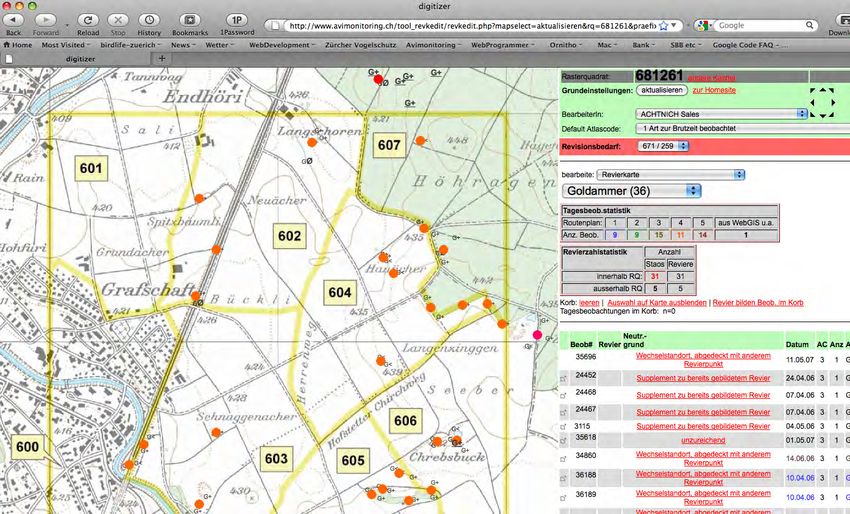Bookmark the page with the star icon
The width and height of the screenshot is (850, 514).
[x=663, y=25]
